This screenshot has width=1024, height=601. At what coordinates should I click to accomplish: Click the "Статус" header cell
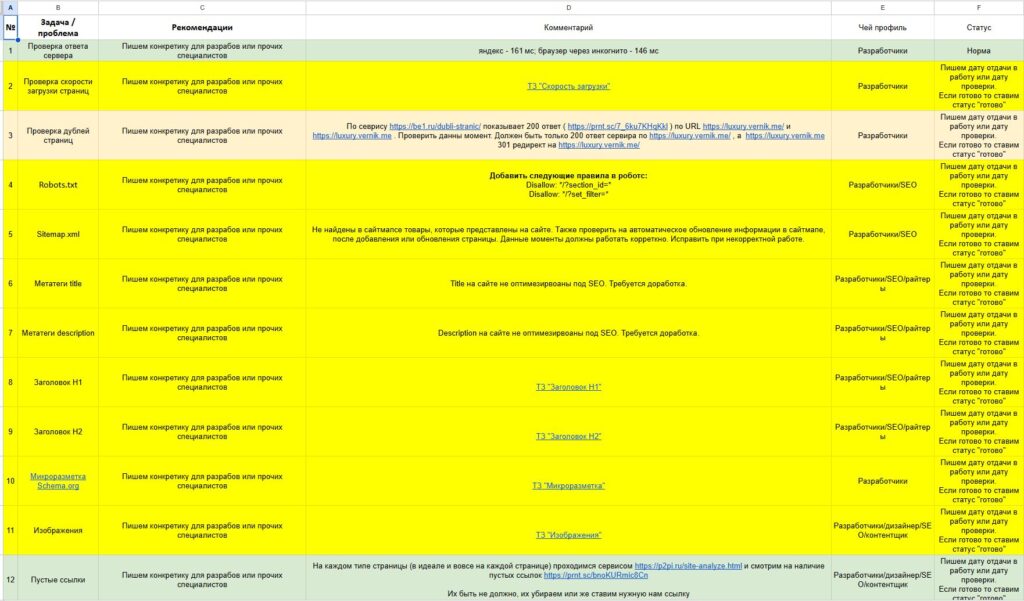[x=978, y=27]
